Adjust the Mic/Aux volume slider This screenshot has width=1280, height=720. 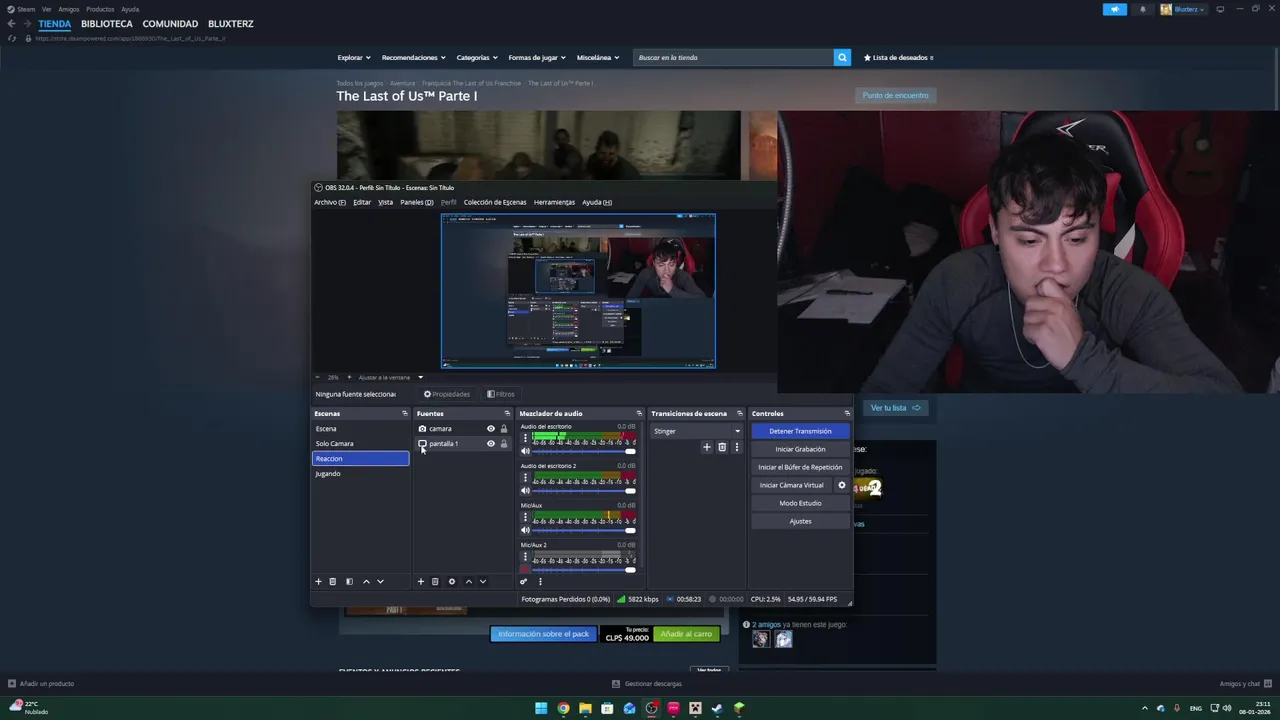[x=584, y=530]
